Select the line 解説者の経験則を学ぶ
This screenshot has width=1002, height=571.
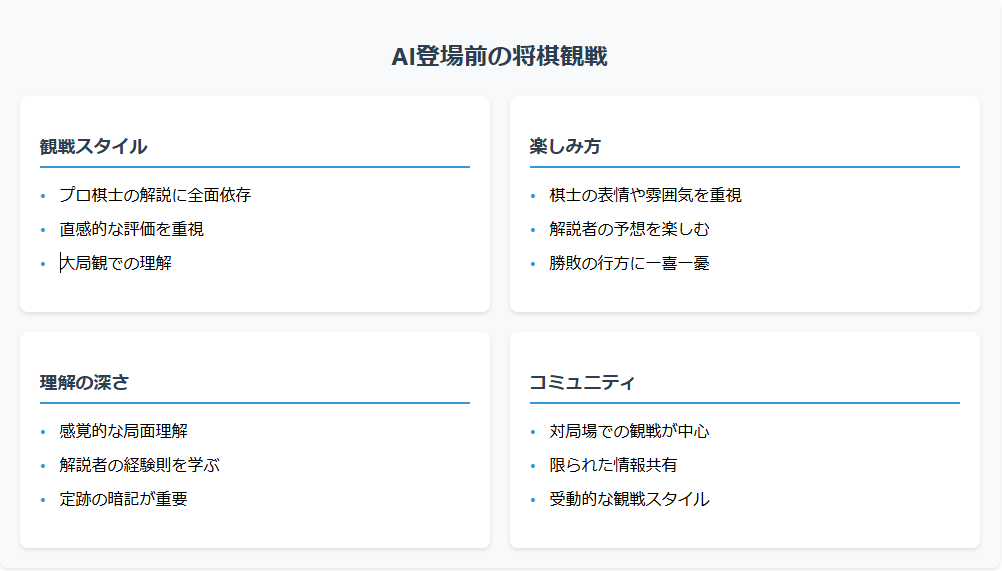tap(140, 465)
